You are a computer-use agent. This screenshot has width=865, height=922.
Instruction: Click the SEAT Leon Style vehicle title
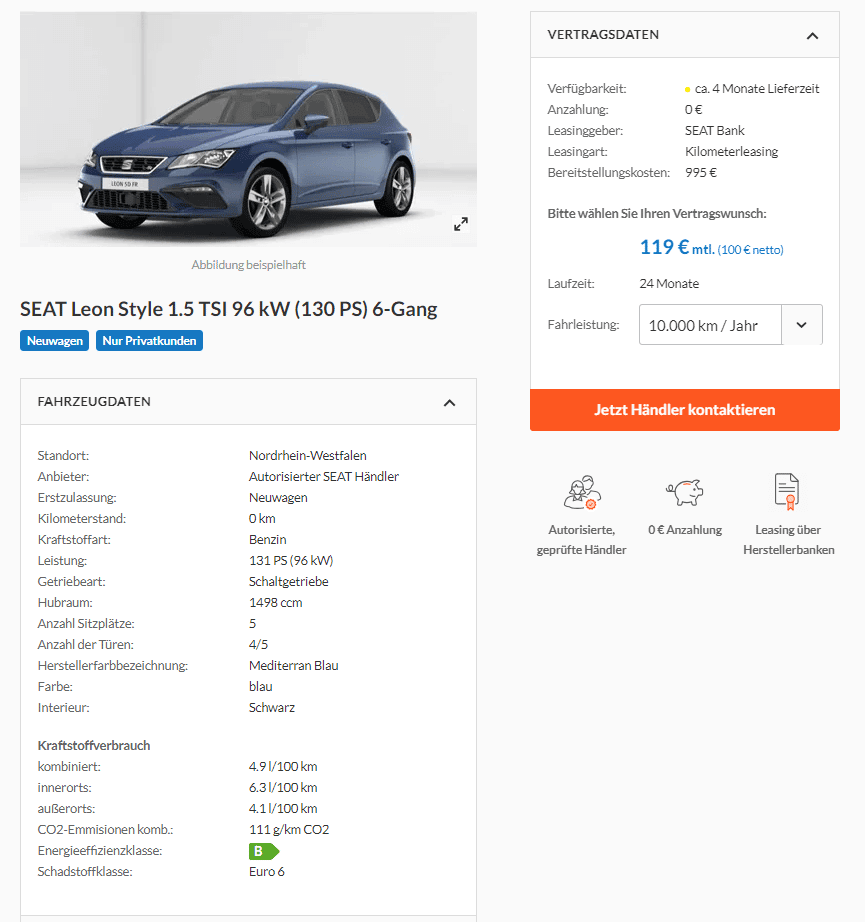coord(229,309)
